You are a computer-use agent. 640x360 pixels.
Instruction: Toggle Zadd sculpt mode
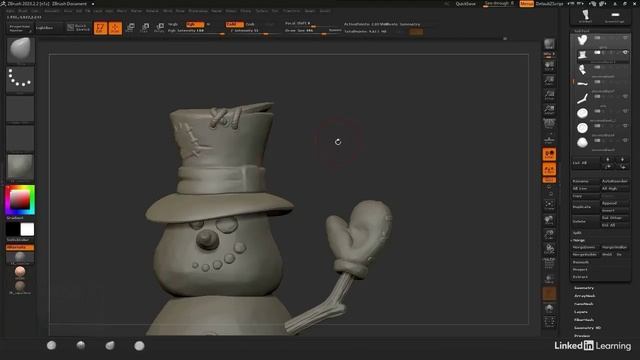234,24
